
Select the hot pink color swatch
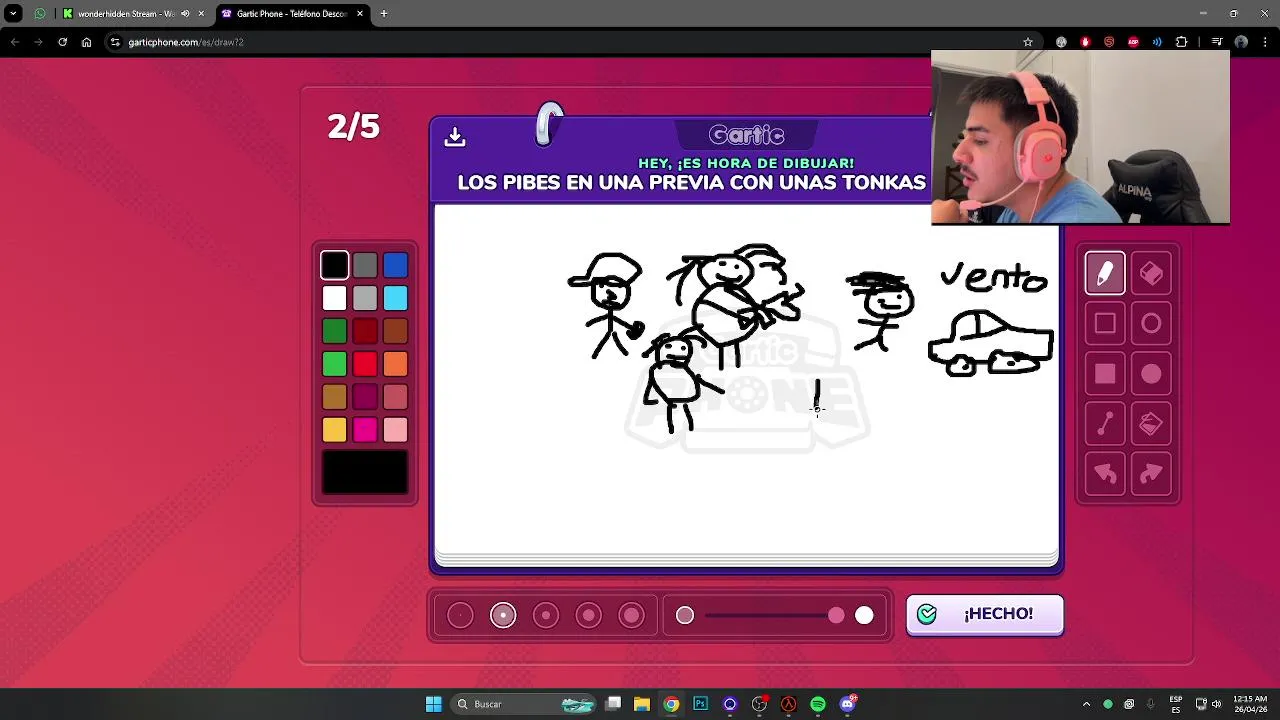365,430
